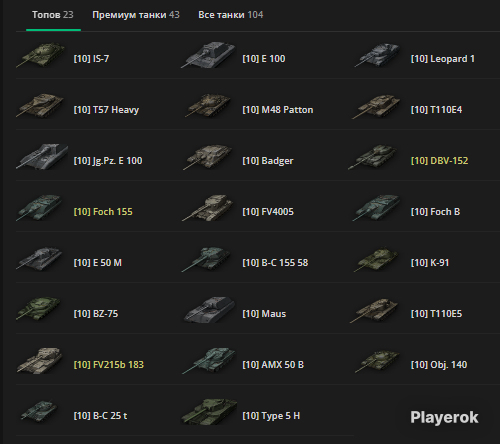This screenshot has width=500, height=444.
Task: Open the Премиум танки 43 tab
Action: [x=136, y=15]
